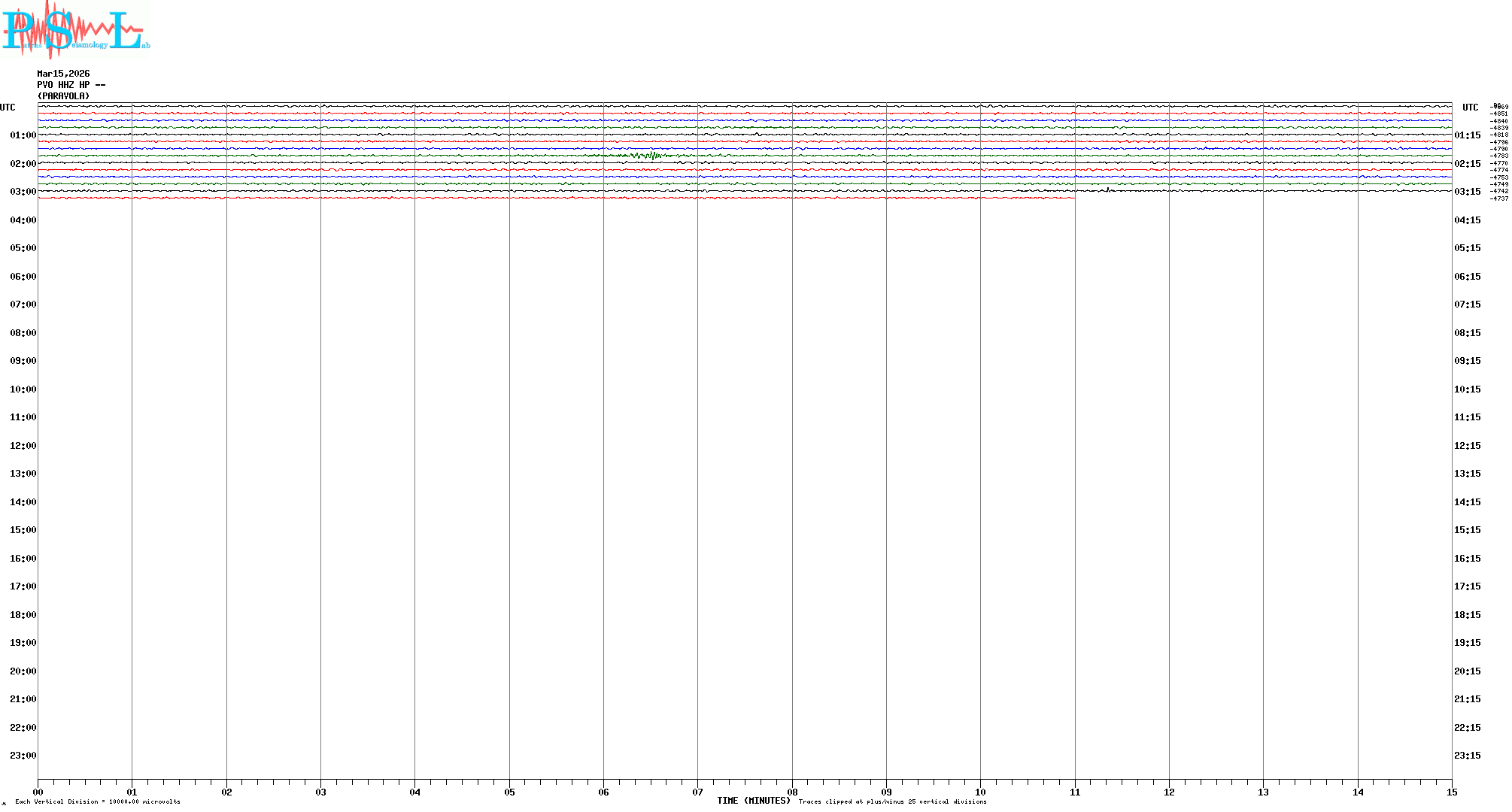This screenshot has height=812, width=1512.
Task: Click the 00 minute tick label at bottom
Action: point(38,792)
